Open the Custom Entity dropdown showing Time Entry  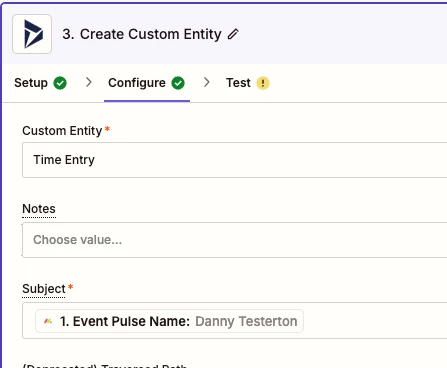(235, 160)
